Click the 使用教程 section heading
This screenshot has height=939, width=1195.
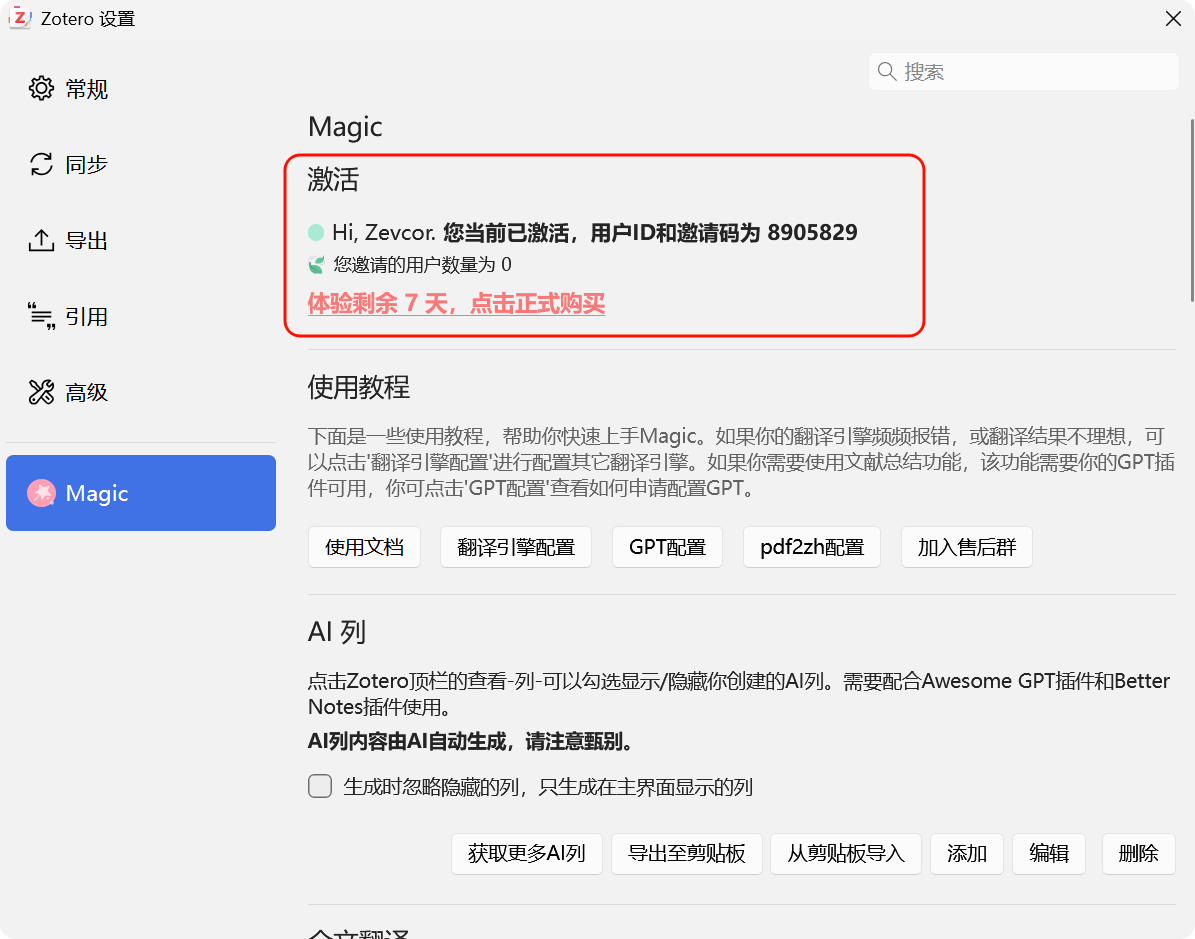click(x=359, y=387)
